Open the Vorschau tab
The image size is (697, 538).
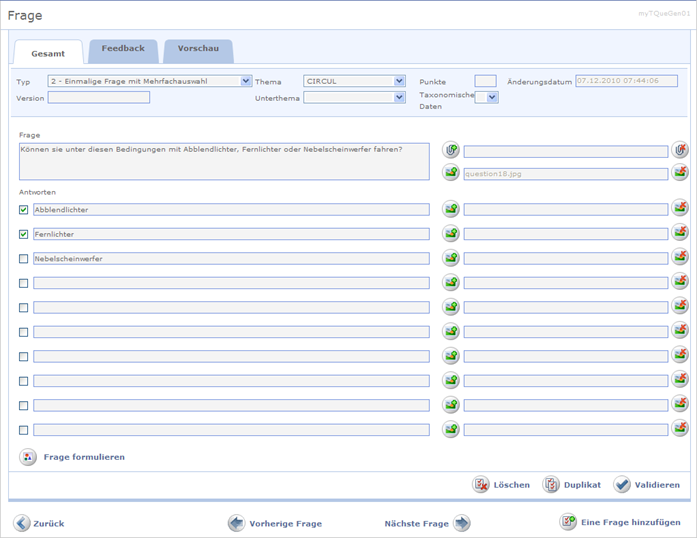(x=198, y=49)
